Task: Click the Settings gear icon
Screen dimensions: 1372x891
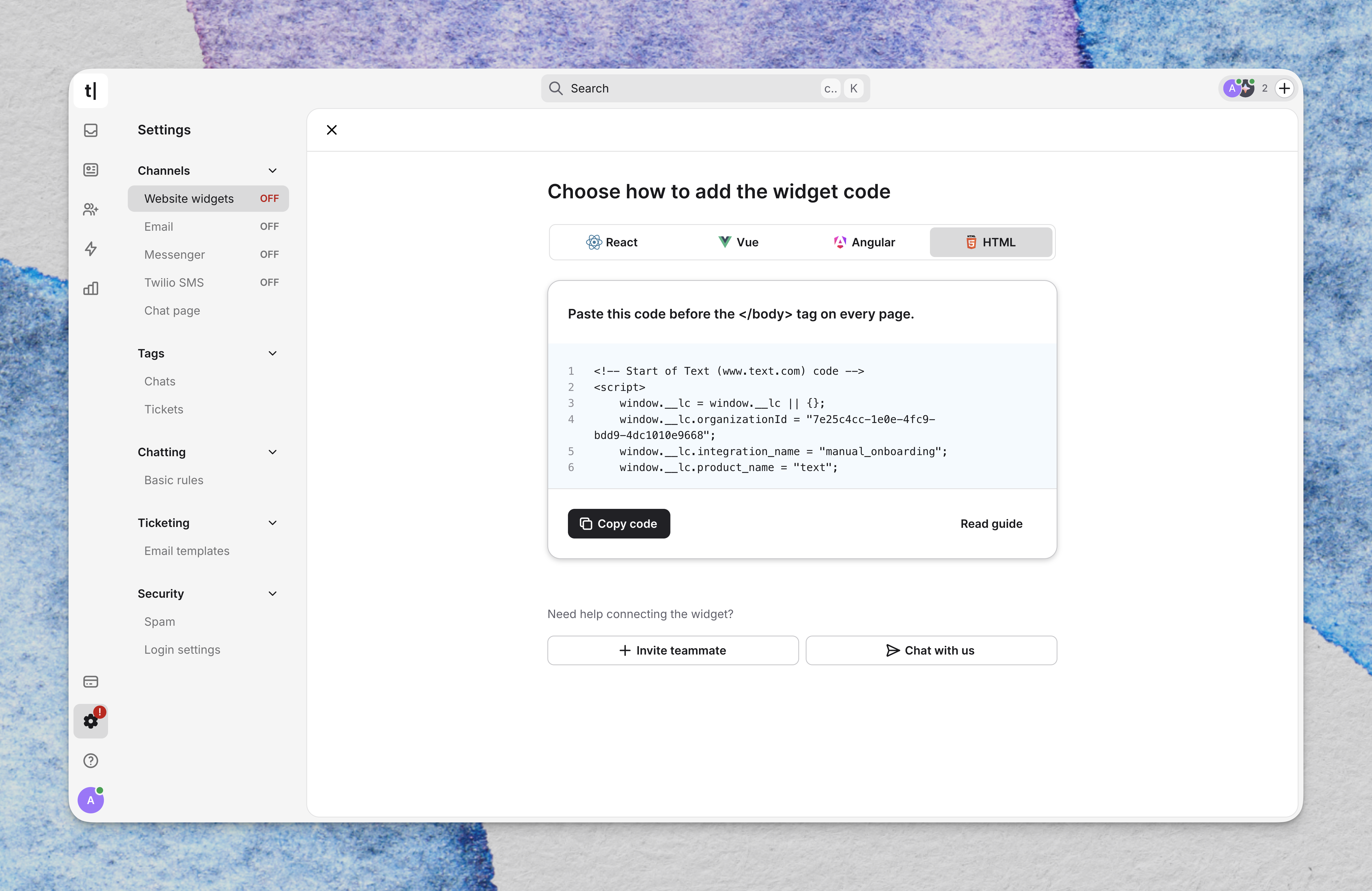Action: pyautogui.click(x=90, y=721)
